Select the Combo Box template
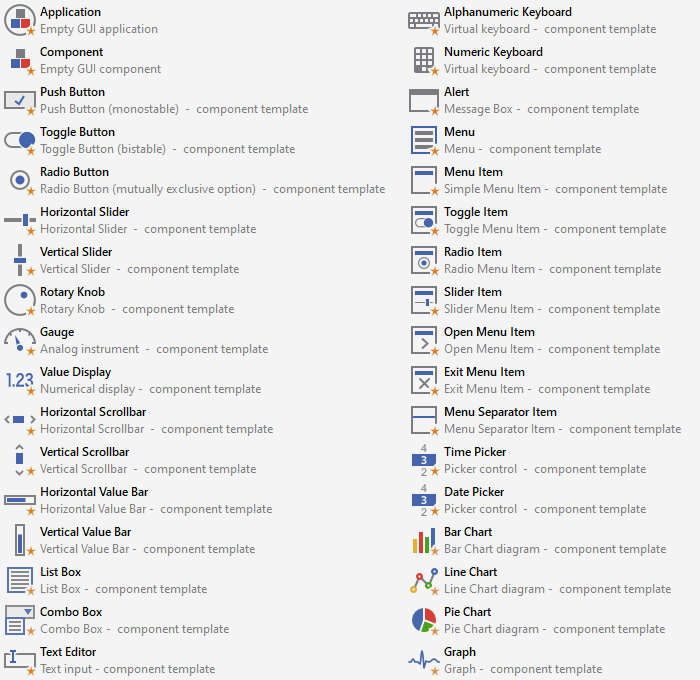Screen dimensions: 700x680 tap(71, 612)
